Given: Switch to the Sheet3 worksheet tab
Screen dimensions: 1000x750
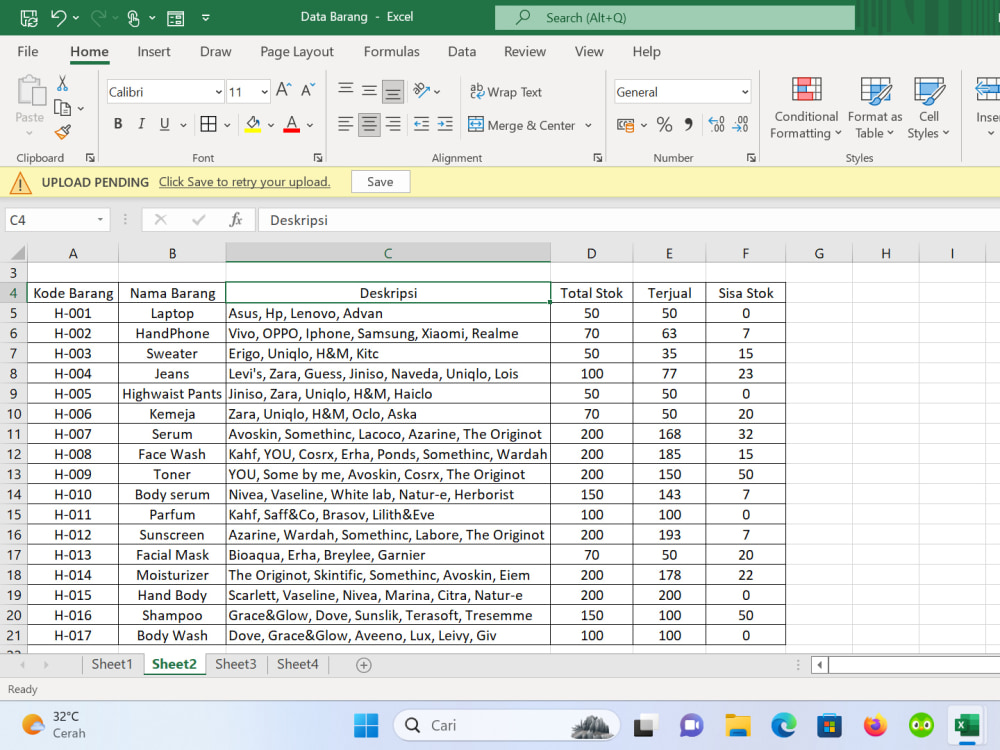Looking at the screenshot, I should (x=235, y=665).
